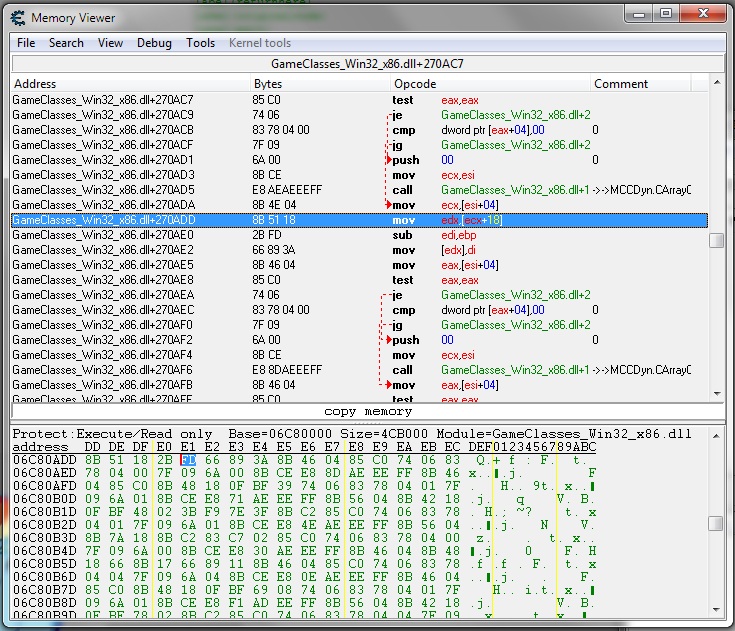
Task: Click the copy memory bar
Action: (367, 411)
